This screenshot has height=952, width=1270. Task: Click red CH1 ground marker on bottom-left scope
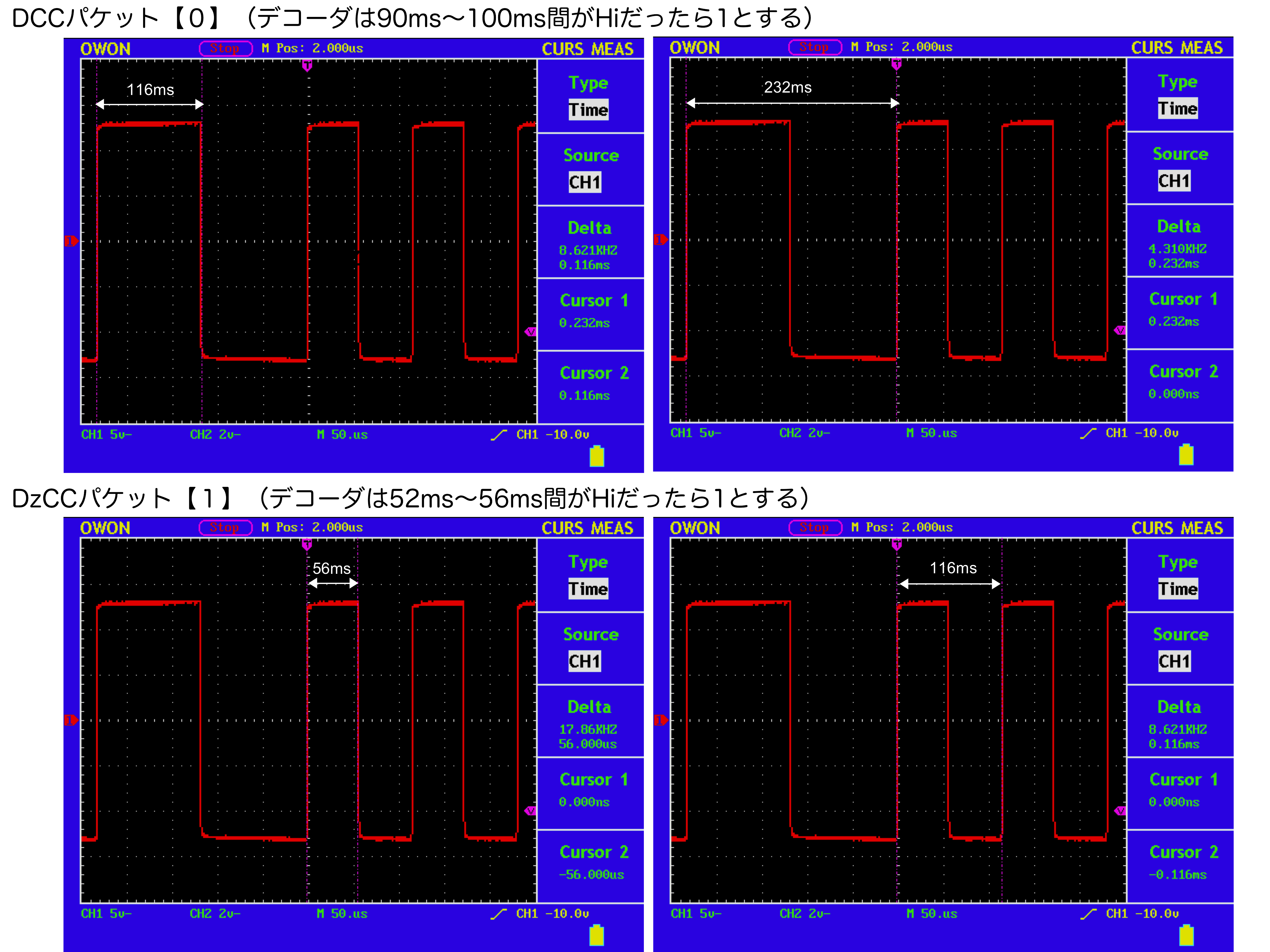[x=71, y=720]
